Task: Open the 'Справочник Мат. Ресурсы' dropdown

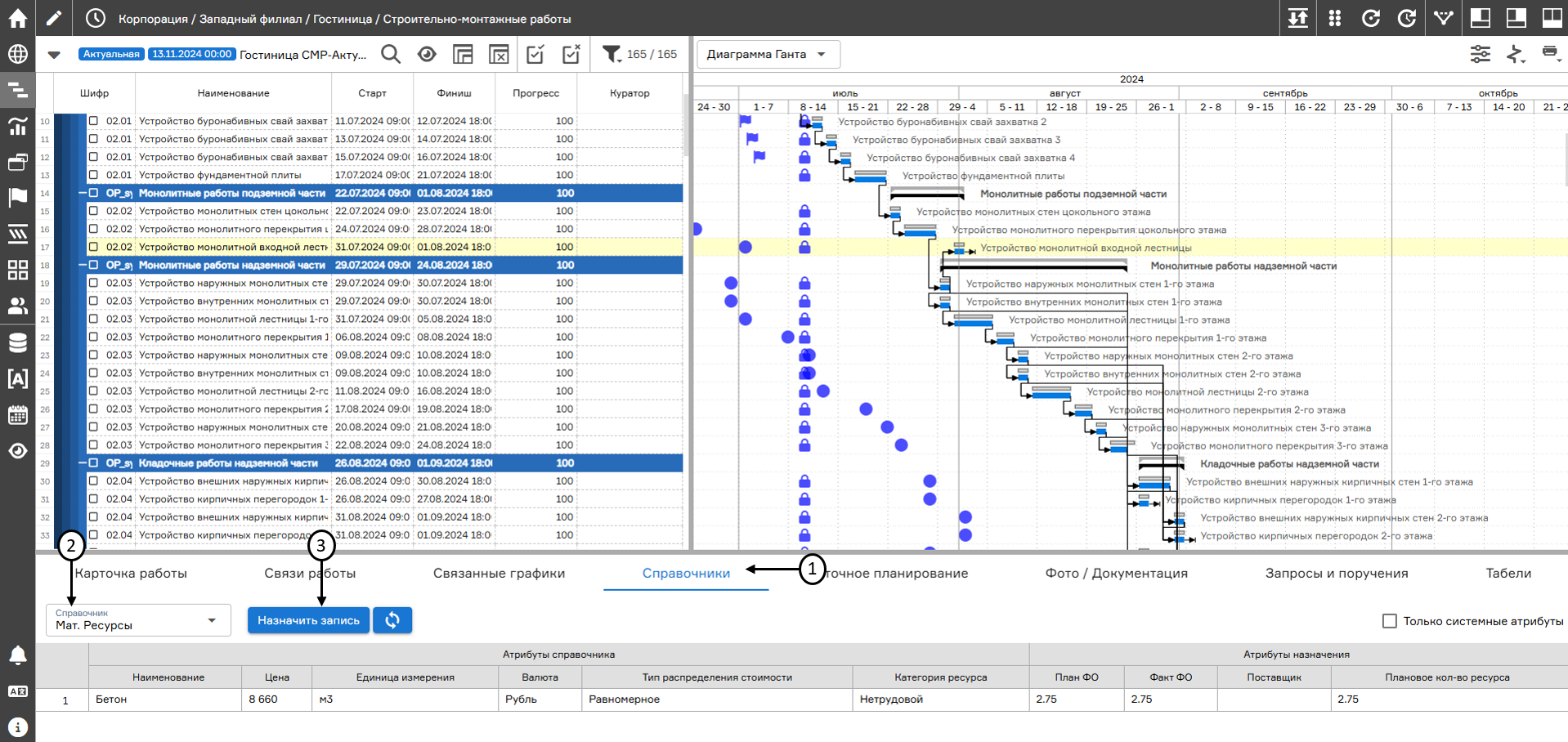Action: pos(138,620)
